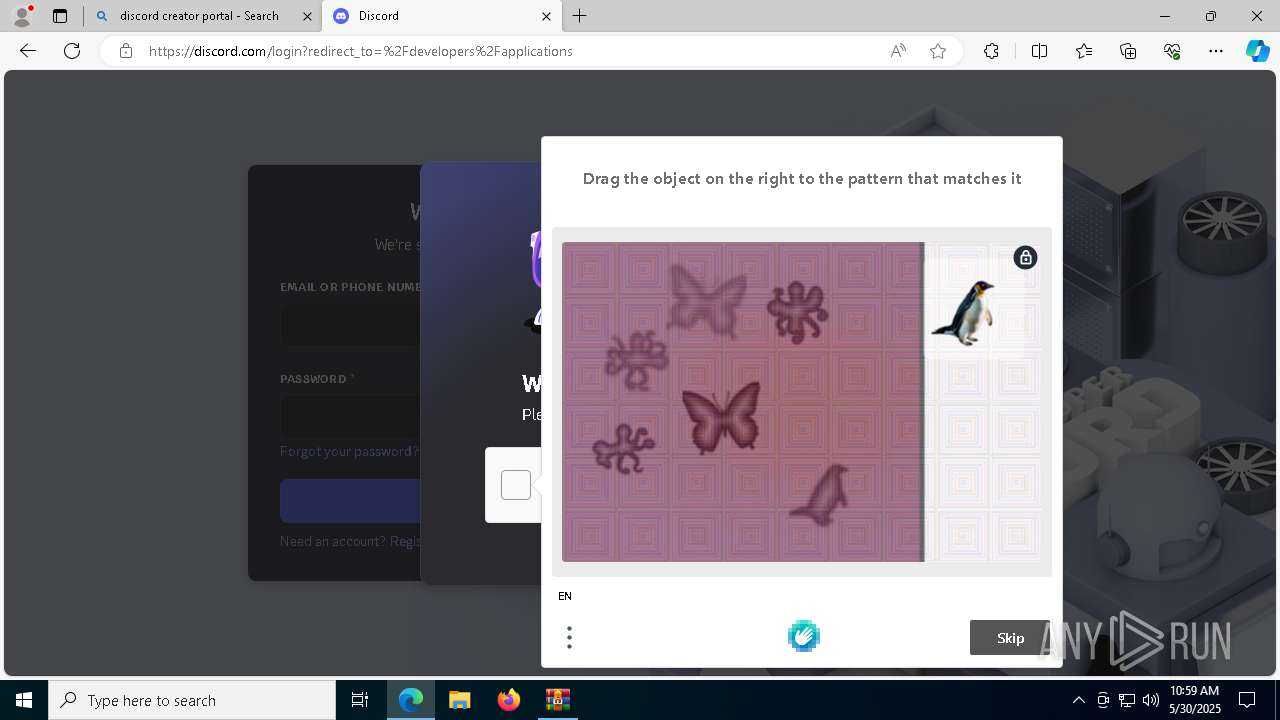Click the Skip button
Image resolution: width=1280 pixels, height=720 pixels.
tap(1010, 638)
